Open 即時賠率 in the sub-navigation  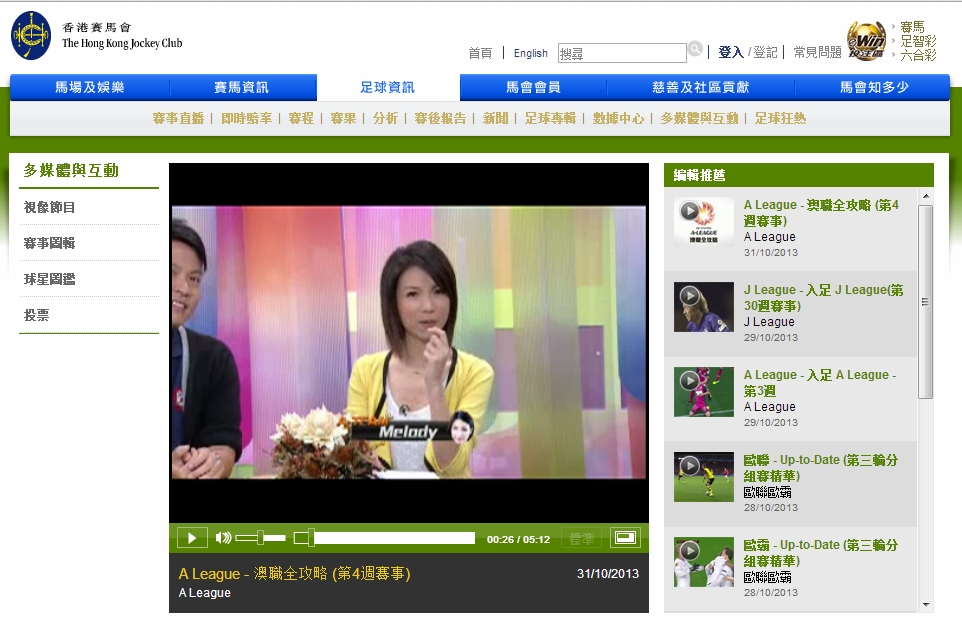coord(246,118)
